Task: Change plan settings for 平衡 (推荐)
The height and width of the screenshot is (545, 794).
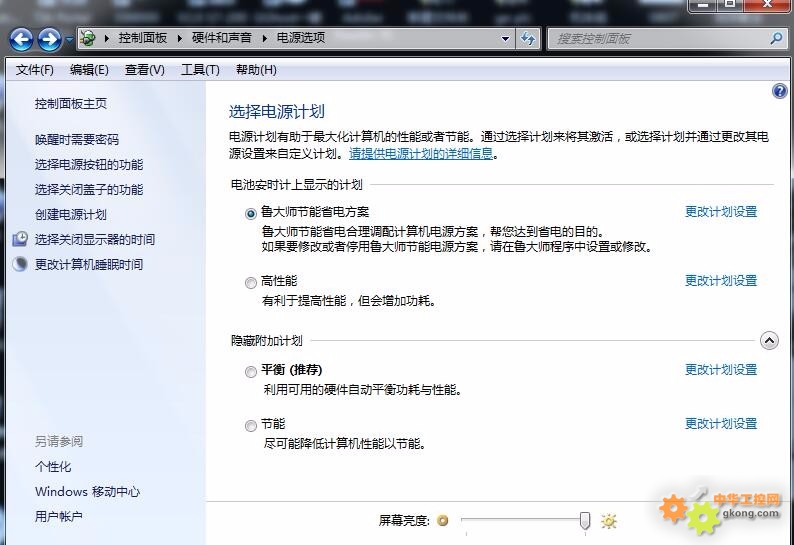Action: tap(721, 370)
